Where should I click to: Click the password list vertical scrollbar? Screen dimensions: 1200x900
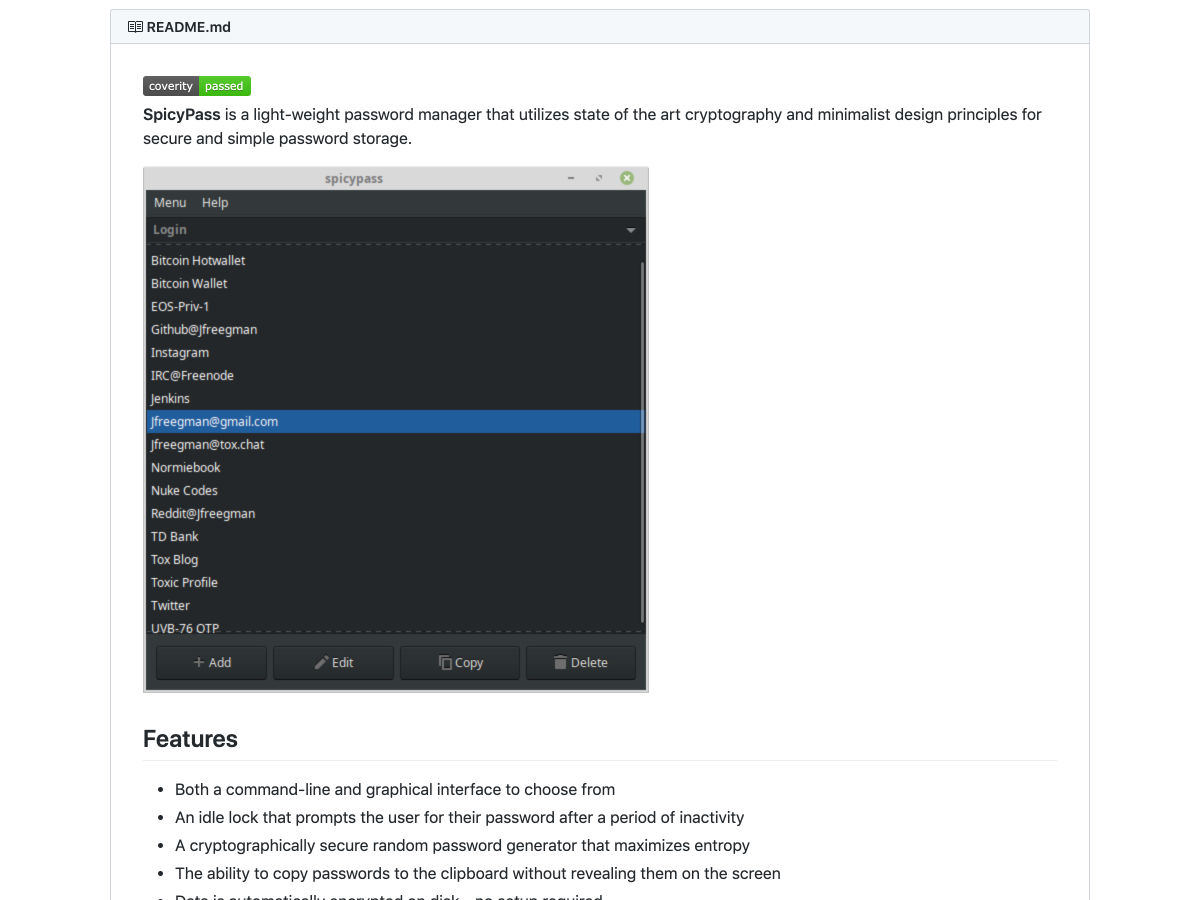point(642,440)
